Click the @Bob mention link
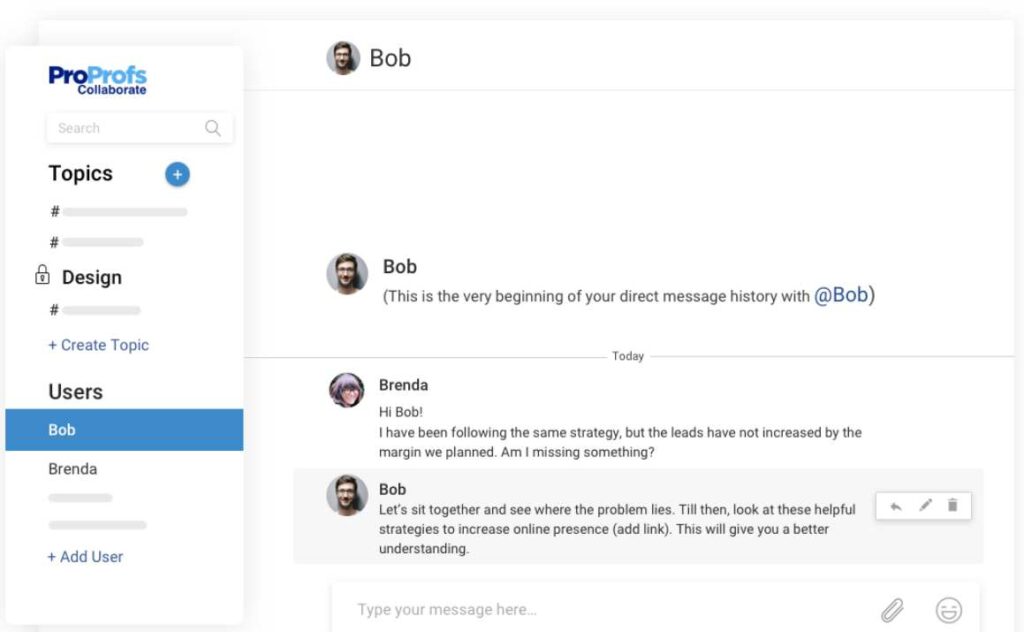This screenshot has height=632, width=1024. tap(841, 296)
